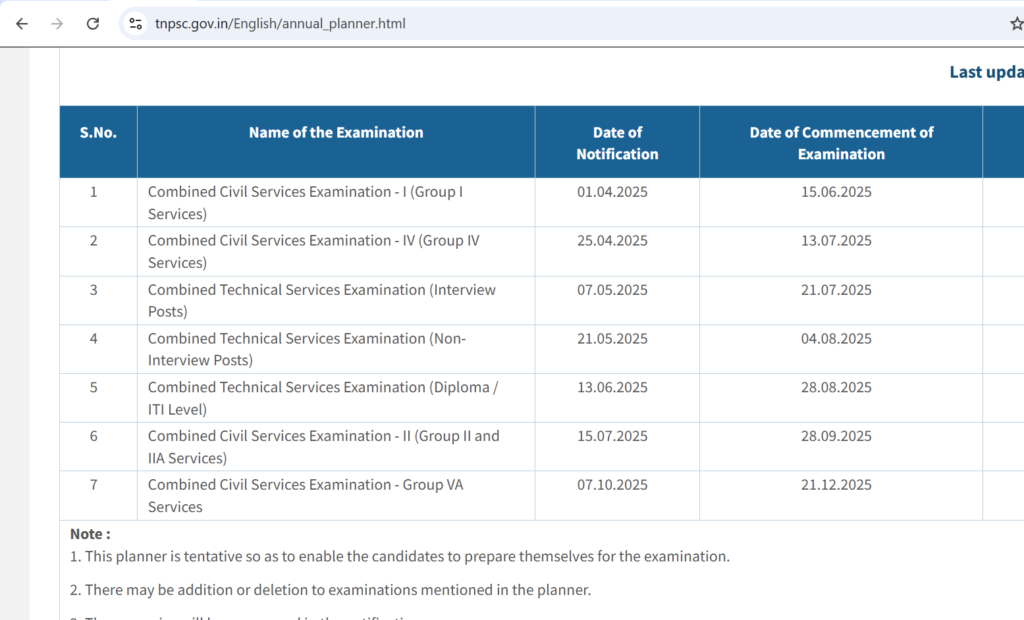Select Group IV Services examination name

point(313,252)
